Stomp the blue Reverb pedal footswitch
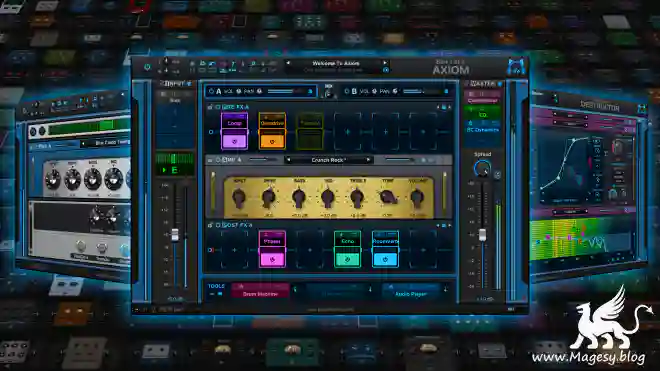The image size is (660, 371). tap(385, 259)
